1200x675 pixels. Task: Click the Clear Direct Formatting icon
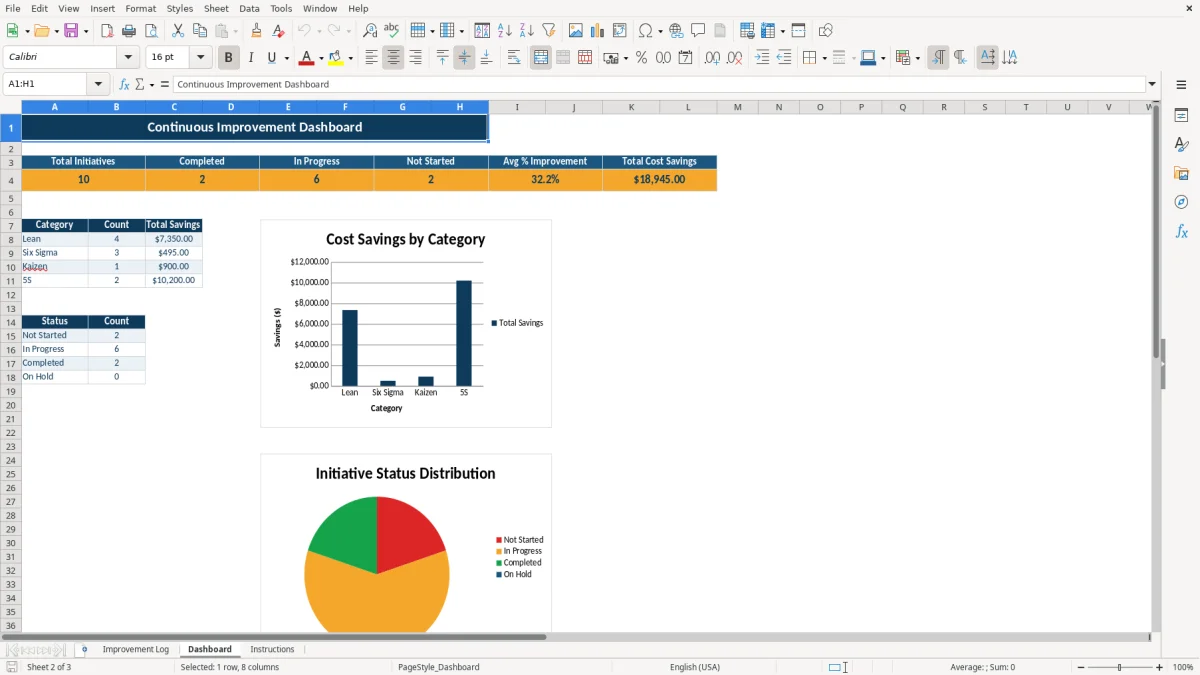click(x=279, y=31)
